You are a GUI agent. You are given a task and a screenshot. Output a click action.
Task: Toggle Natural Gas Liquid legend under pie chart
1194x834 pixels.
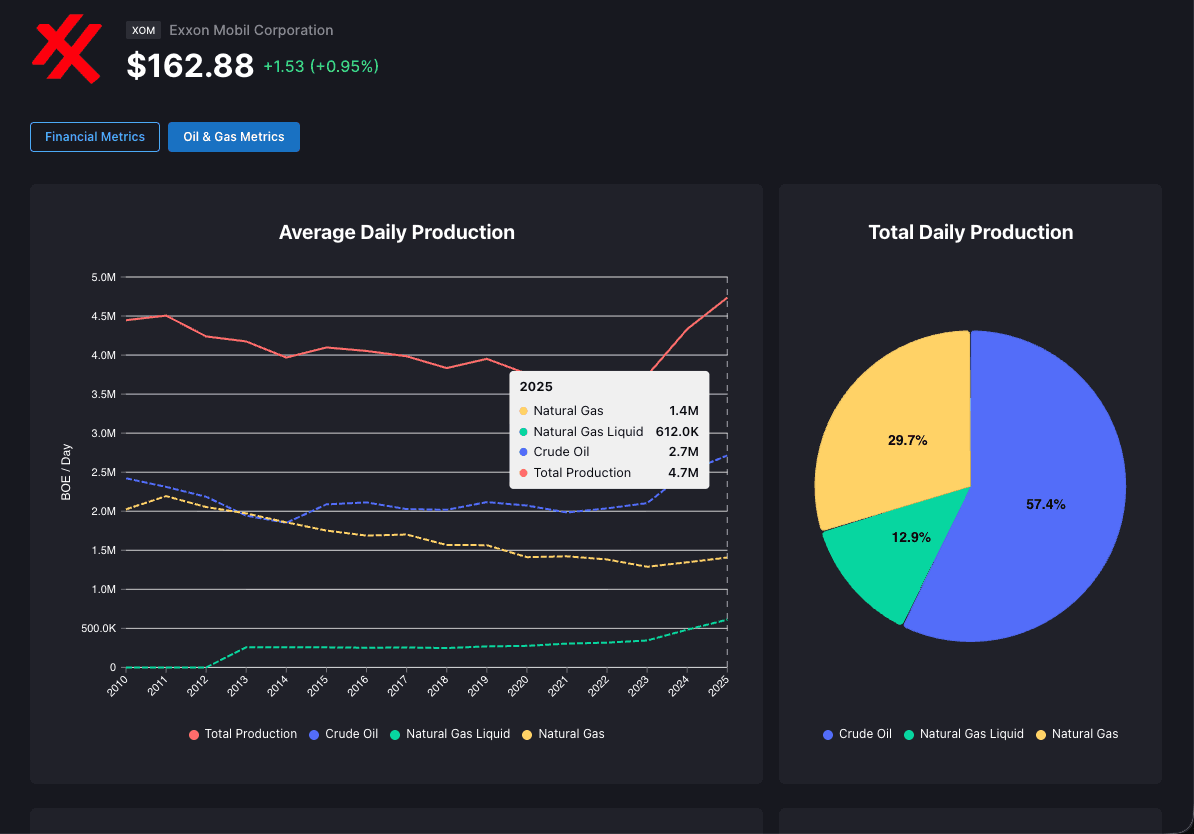[x=964, y=734]
